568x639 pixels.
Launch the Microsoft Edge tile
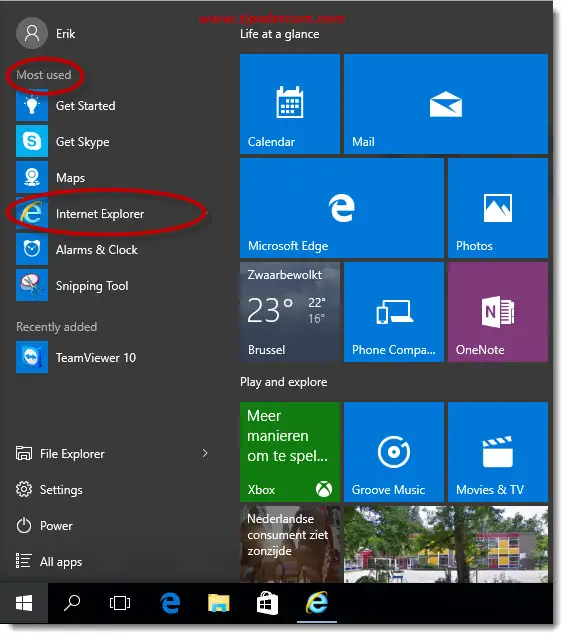[342, 208]
